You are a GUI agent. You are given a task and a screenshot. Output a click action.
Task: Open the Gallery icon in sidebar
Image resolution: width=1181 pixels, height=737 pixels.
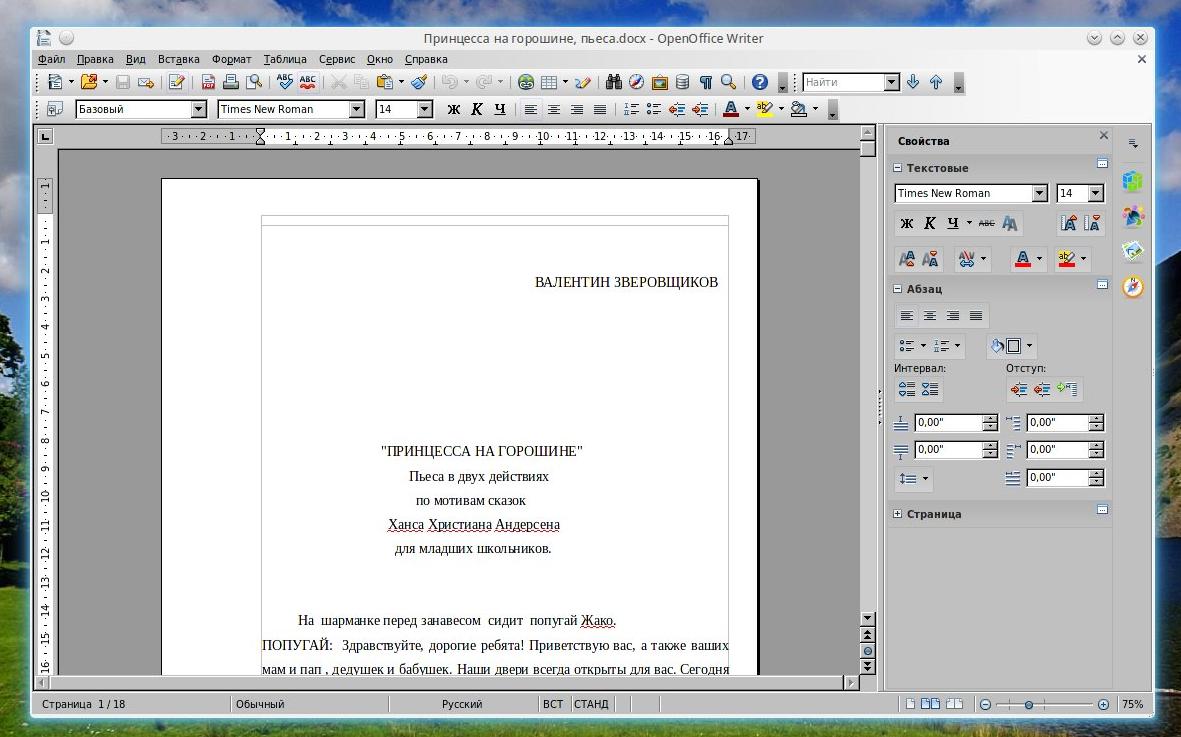1132,251
